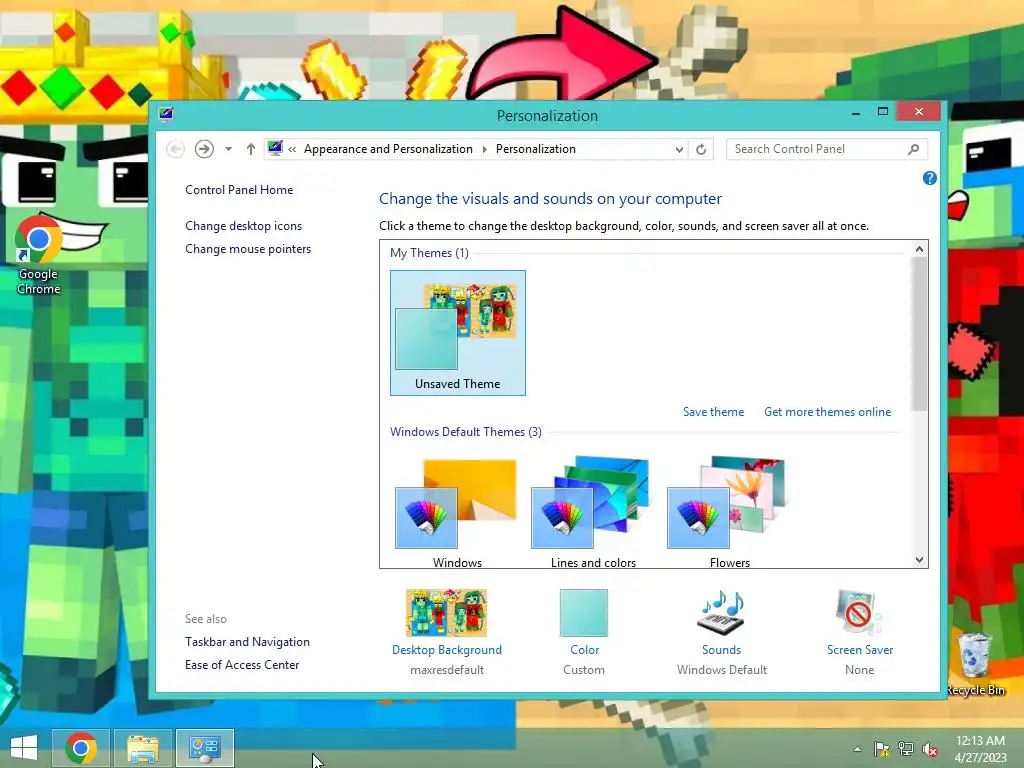Click the Control Panel icon in address bar
1024x768 pixels.
(x=275, y=148)
